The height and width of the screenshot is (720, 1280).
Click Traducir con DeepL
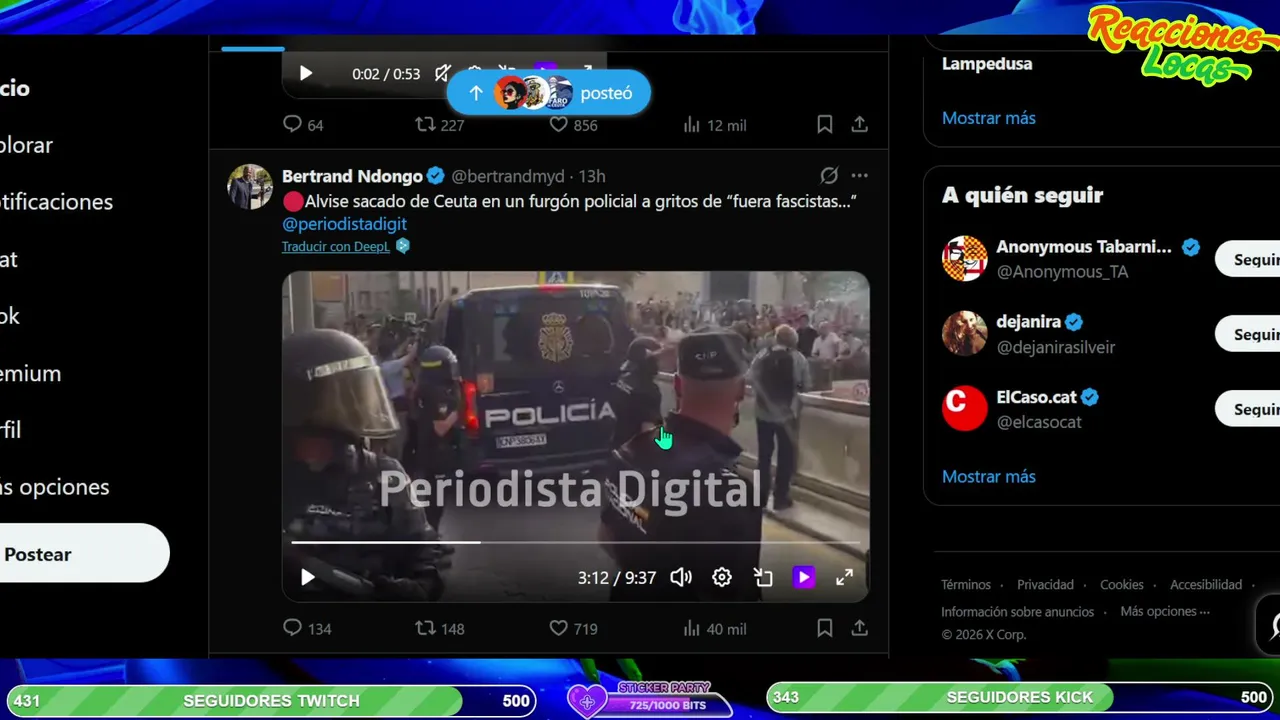tap(336, 246)
